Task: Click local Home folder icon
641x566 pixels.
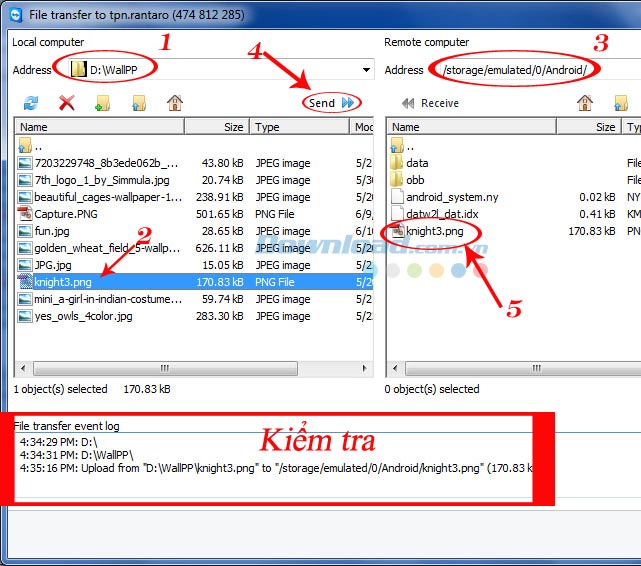Action: point(175,103)
